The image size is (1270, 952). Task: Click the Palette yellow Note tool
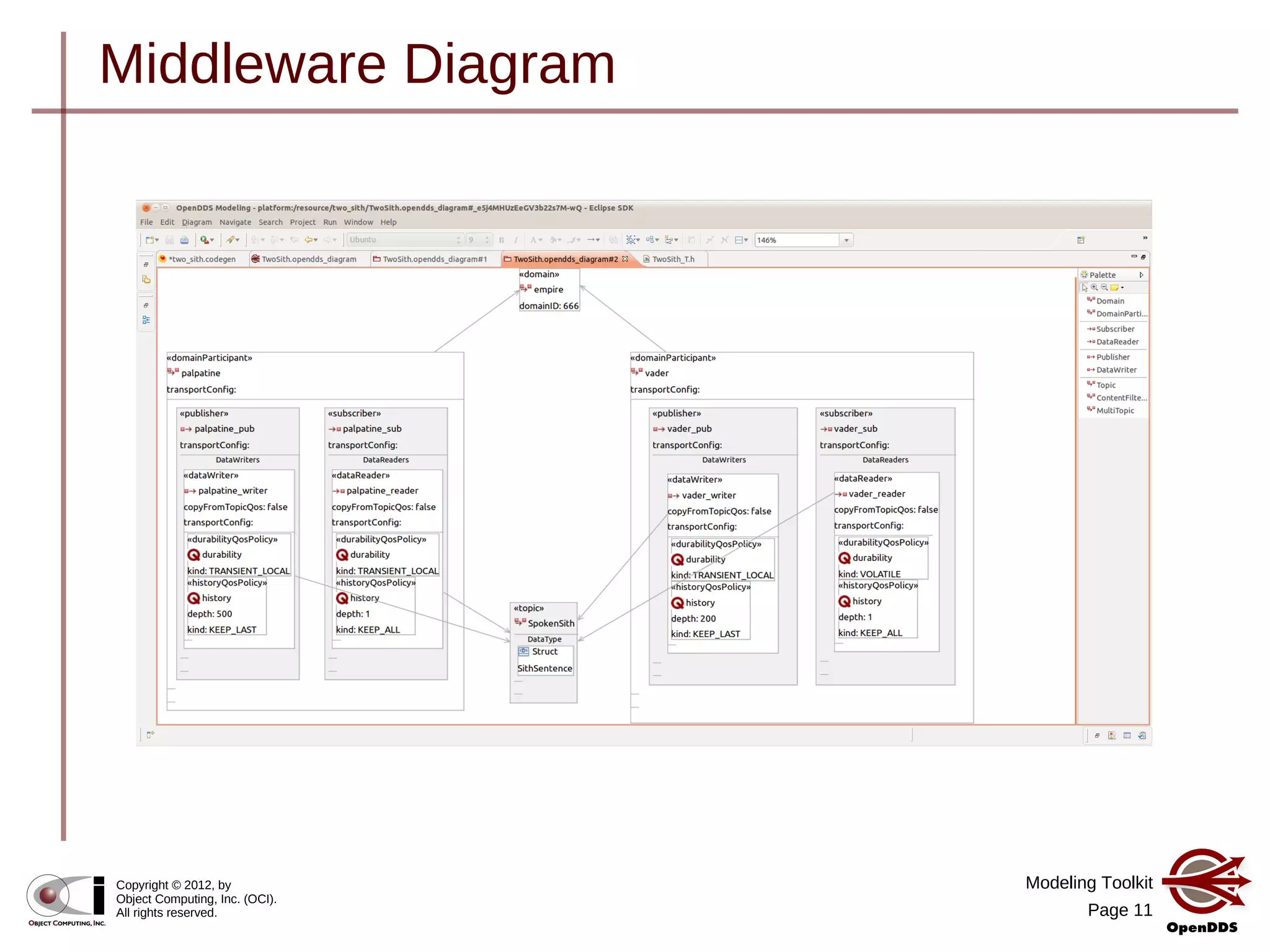pos(1114,288)
